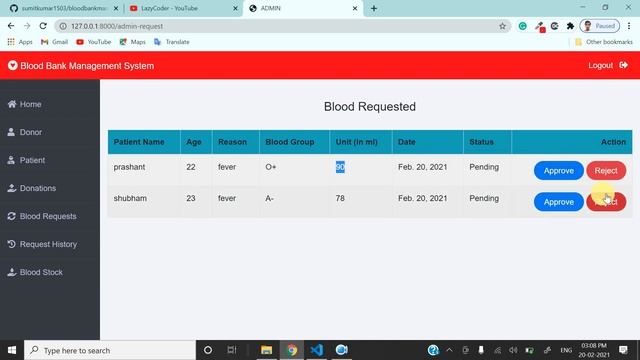This screenshot has height=360, width=640.
Task: Reload the page with refresh icon
Action: (x=43, y=26)
